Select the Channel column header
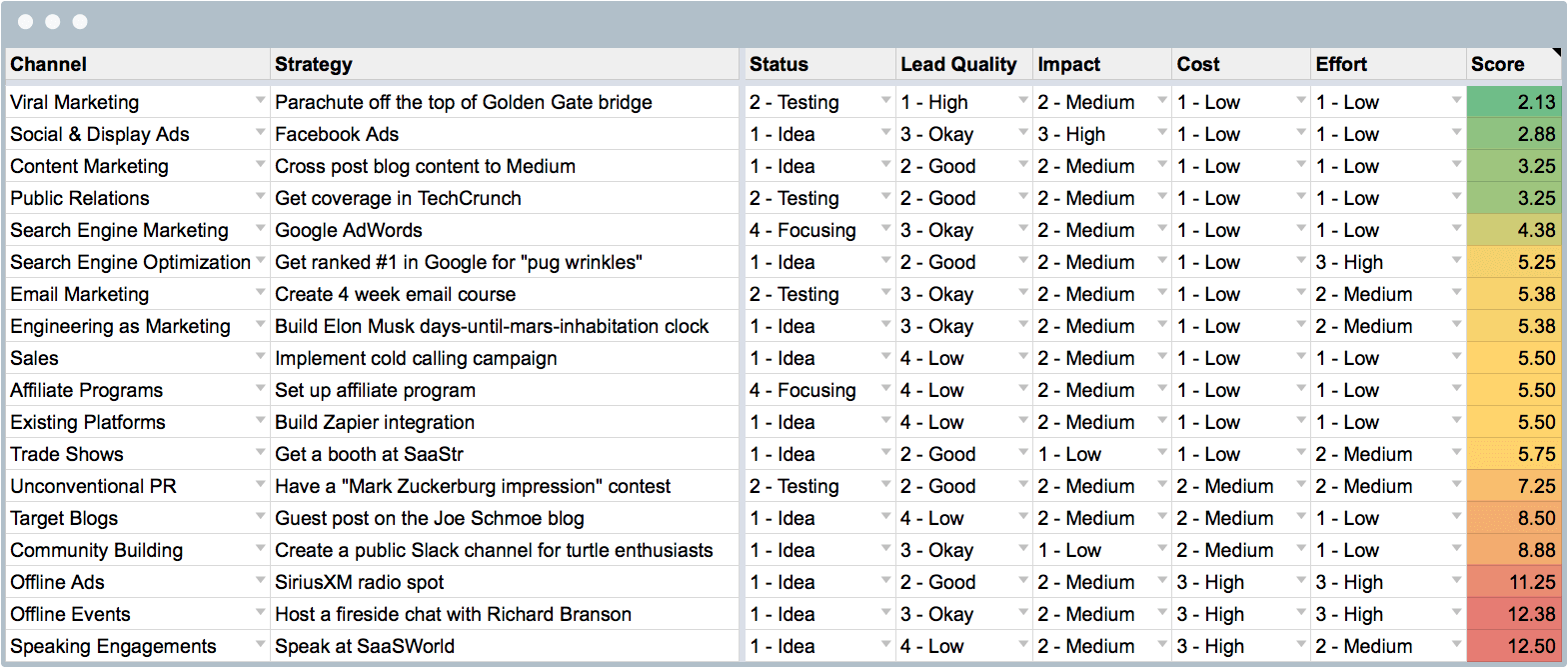The height and width of the screenshot is (667, 1568). 137,64
